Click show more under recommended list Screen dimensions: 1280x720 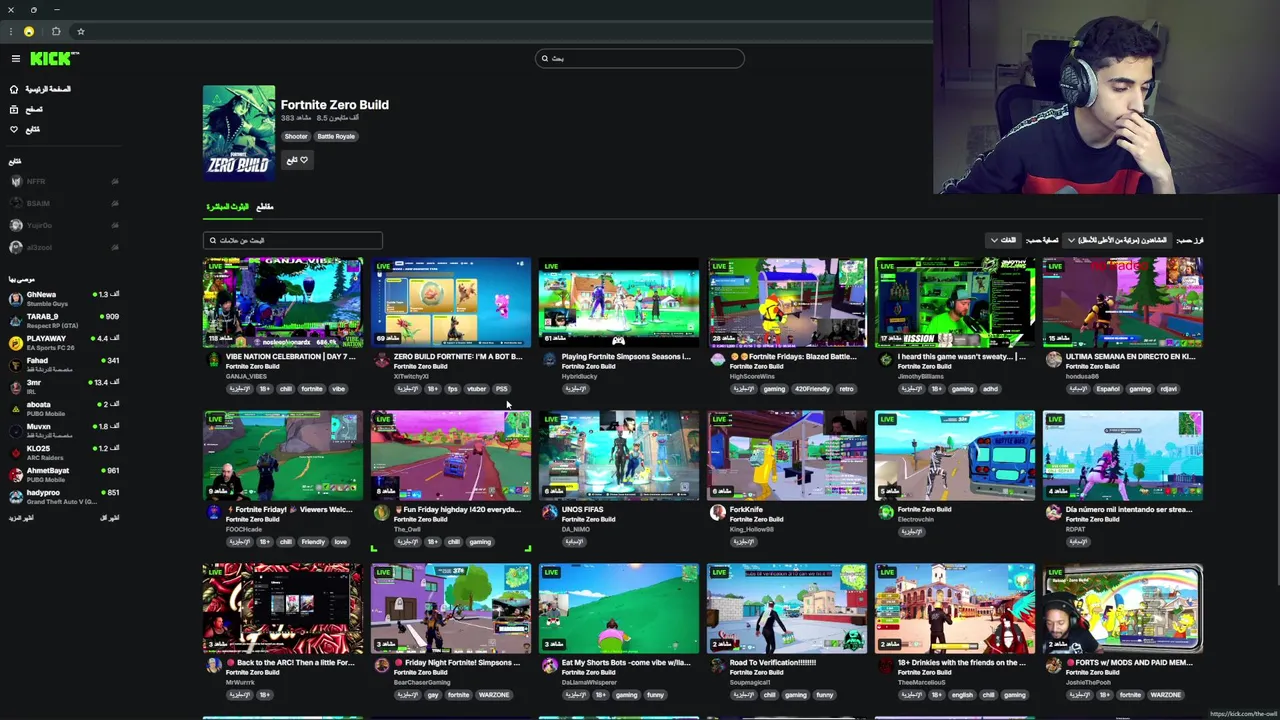pos(21,517)
